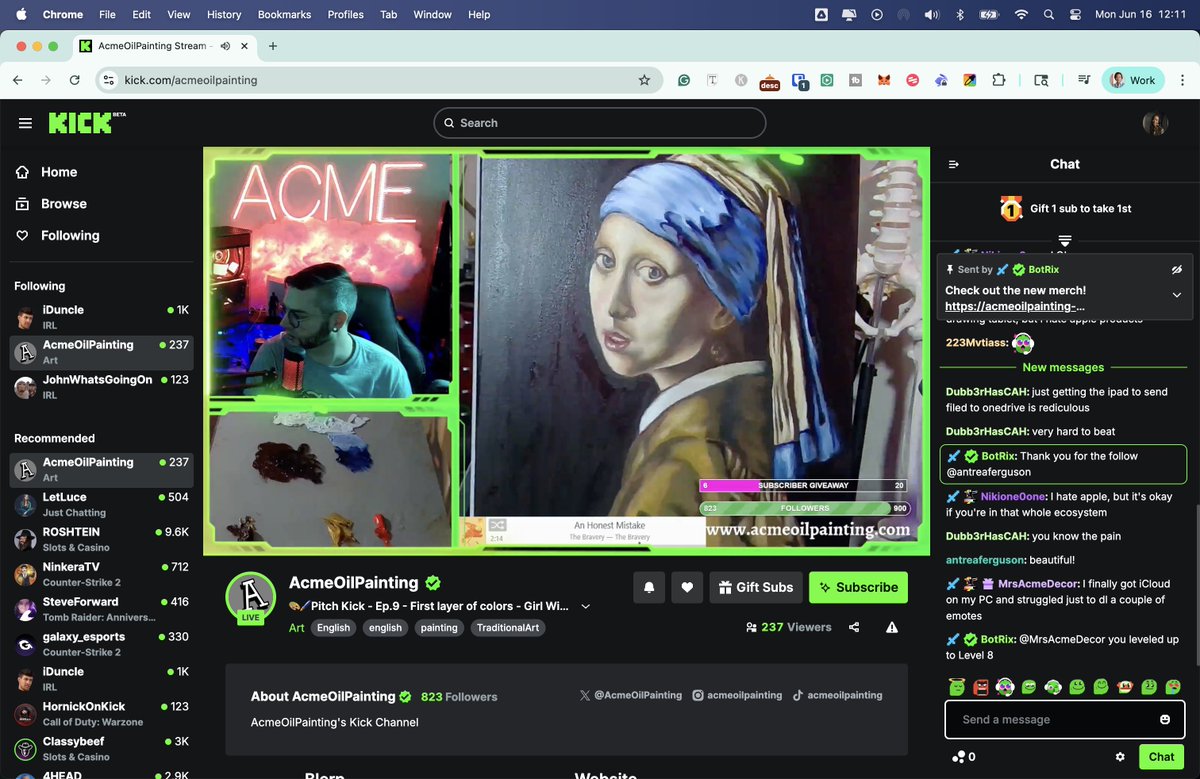Open the Bookmarks menu

(285, 15)
